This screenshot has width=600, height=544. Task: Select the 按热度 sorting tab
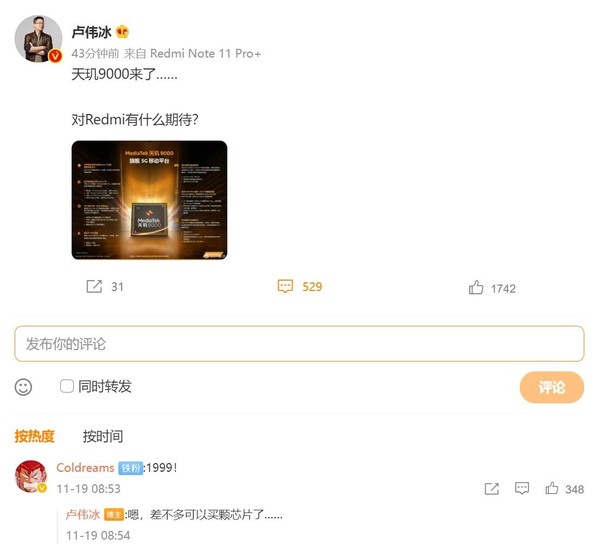[x=34, y=436]
